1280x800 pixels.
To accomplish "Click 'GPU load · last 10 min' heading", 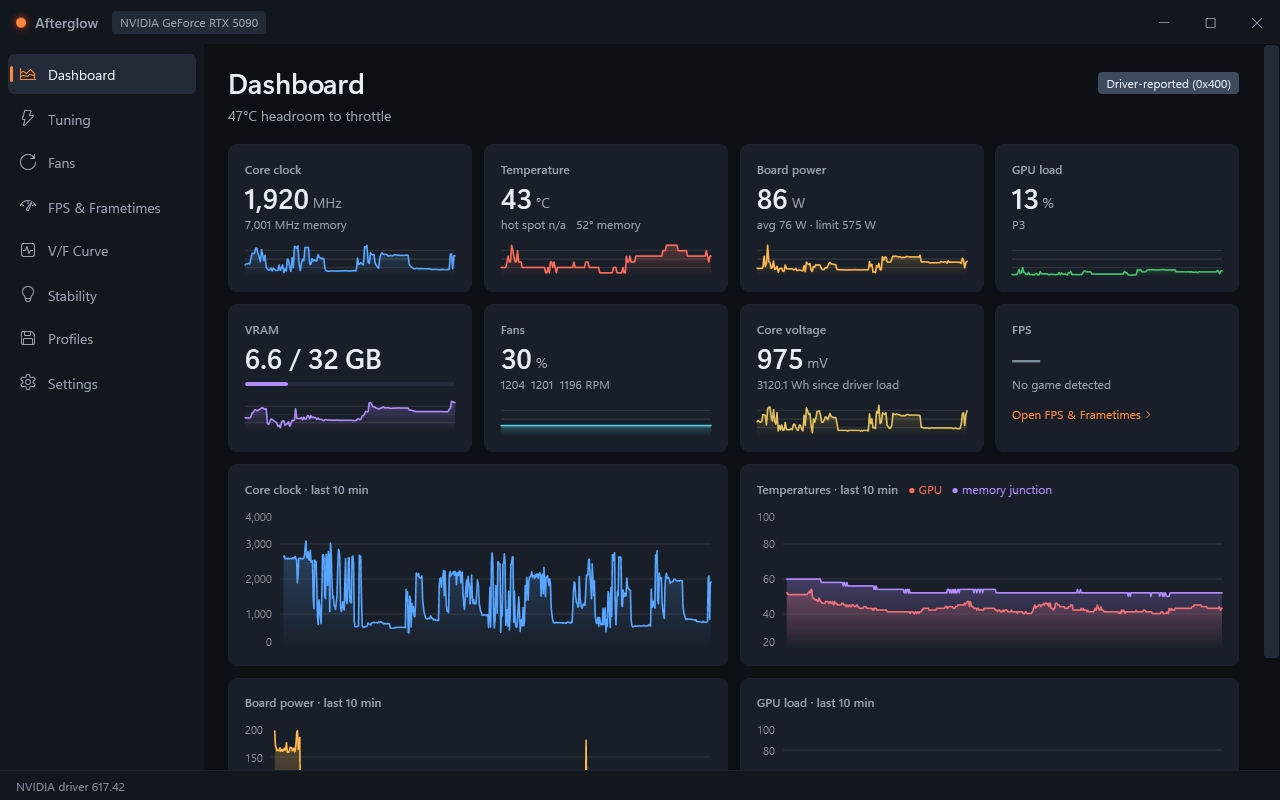I will pyautogui.click(x=816, y=703).
